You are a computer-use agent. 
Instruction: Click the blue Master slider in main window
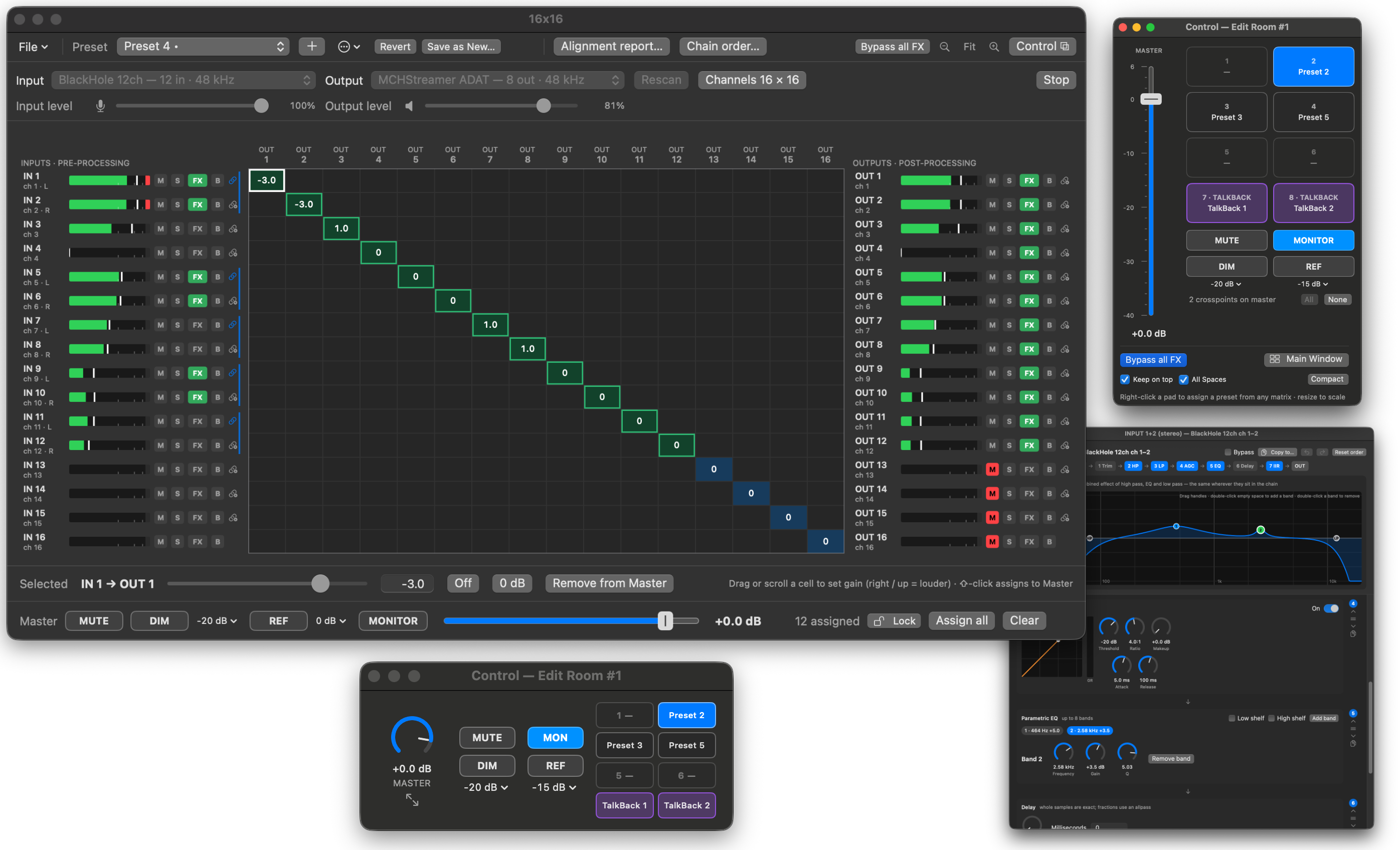click(571, 620)
